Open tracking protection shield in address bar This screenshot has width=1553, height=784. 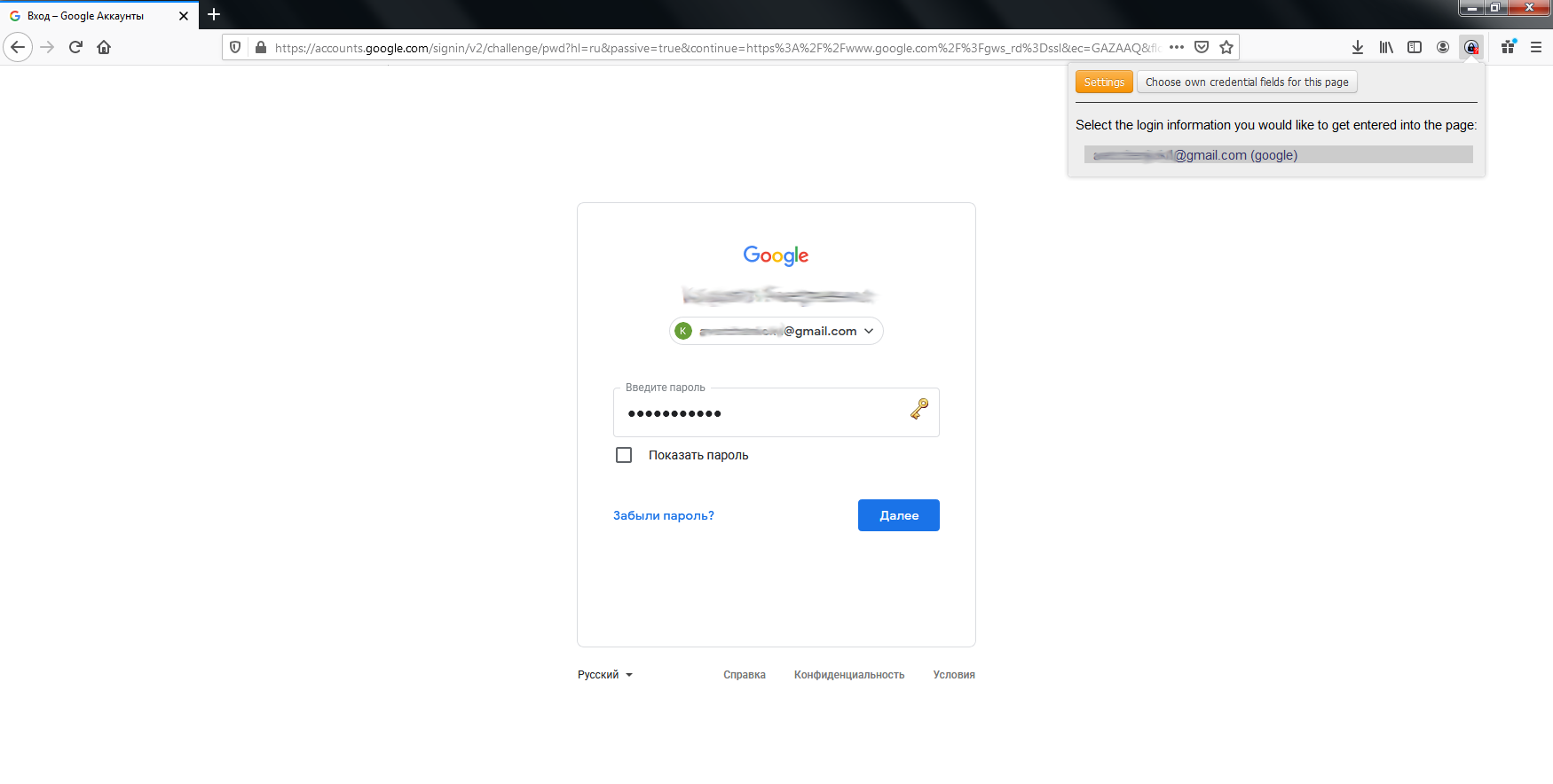tap(235, 47)
